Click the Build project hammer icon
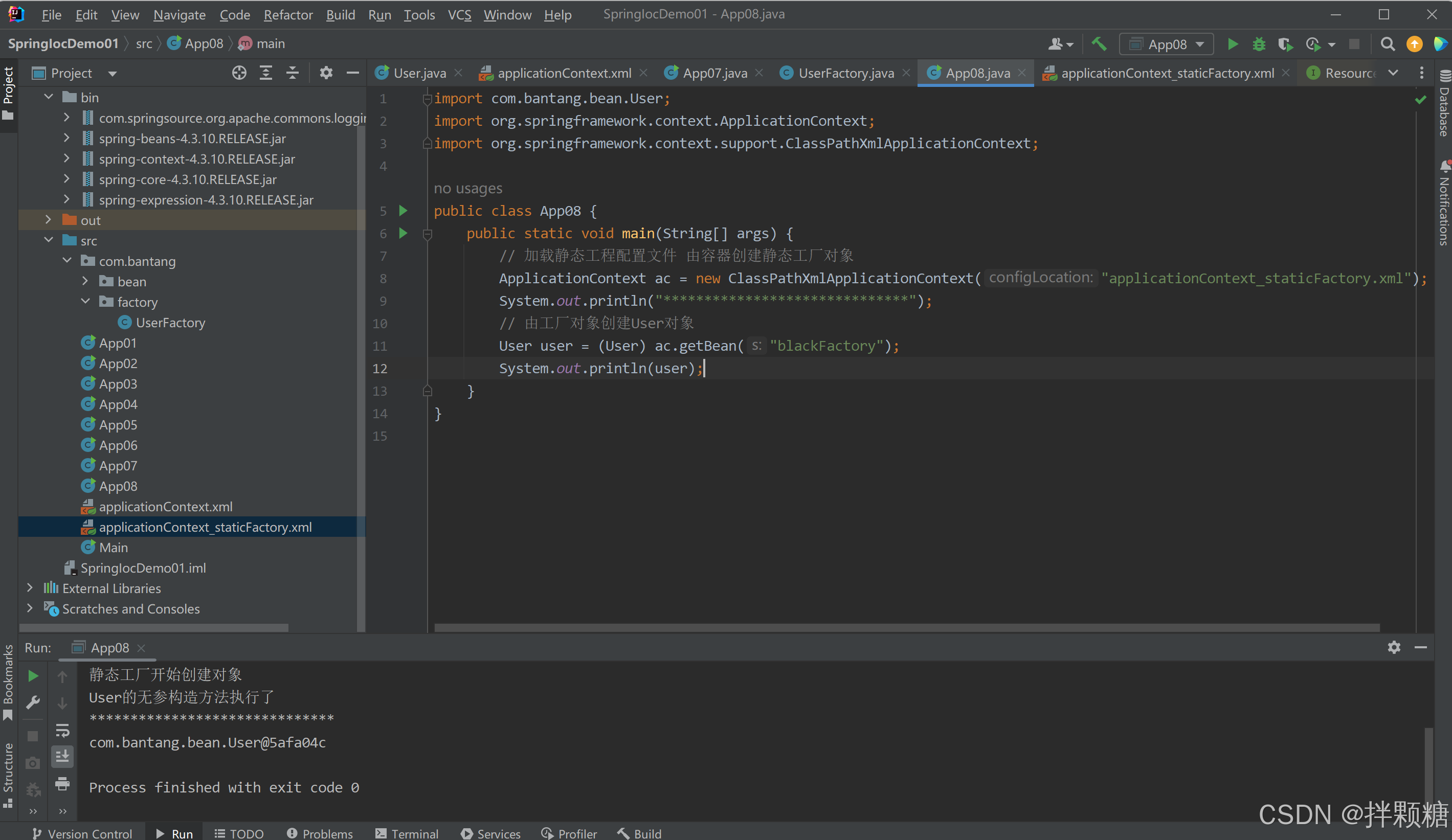The image size is (1452, 840). pyautogui.click(x=1099, y=44)
